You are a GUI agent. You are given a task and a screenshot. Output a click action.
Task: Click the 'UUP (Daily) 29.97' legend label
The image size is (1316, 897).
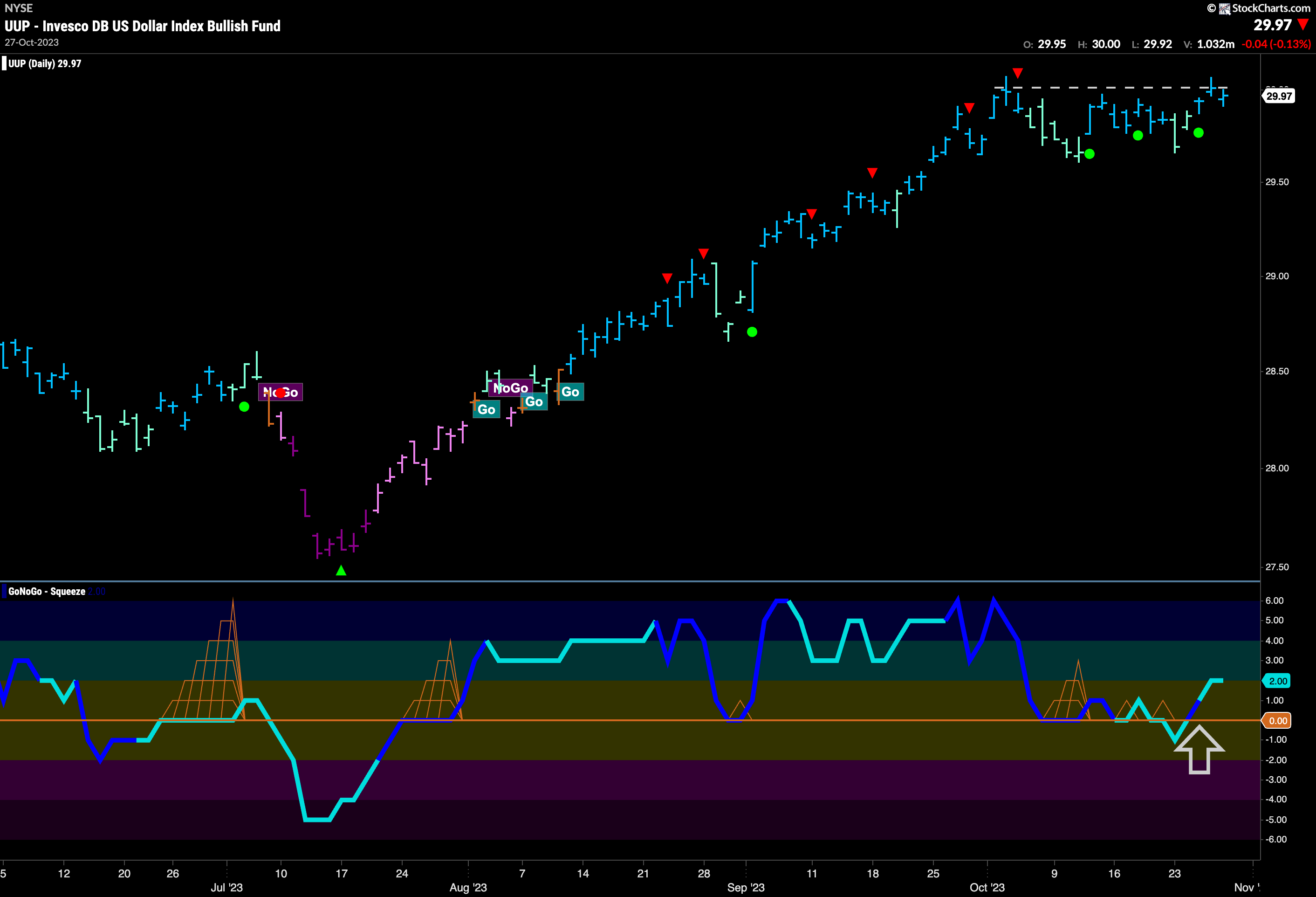tap(45, 63)
